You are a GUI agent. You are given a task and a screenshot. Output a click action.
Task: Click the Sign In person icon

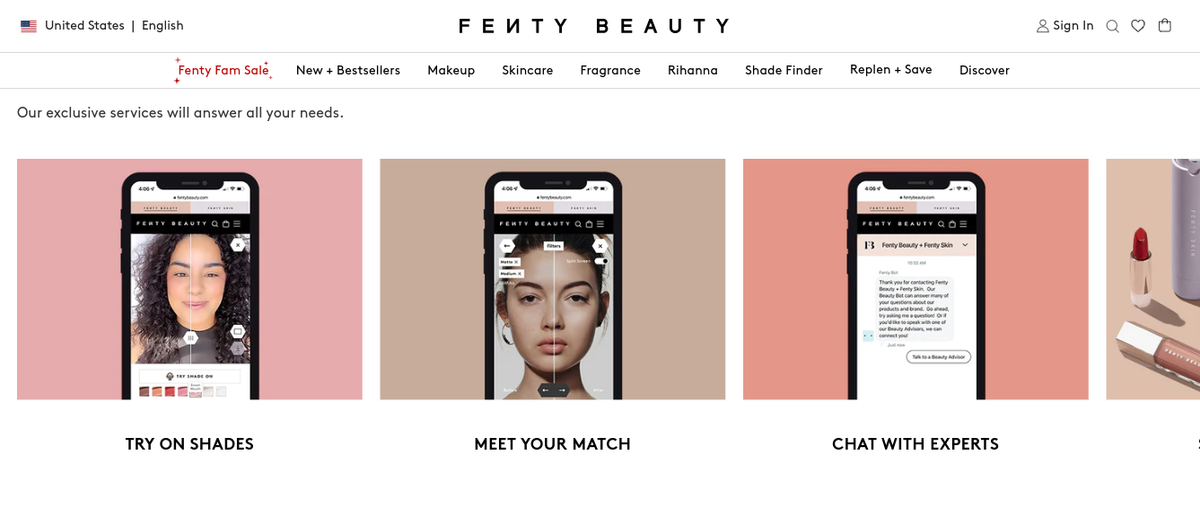1043,26
